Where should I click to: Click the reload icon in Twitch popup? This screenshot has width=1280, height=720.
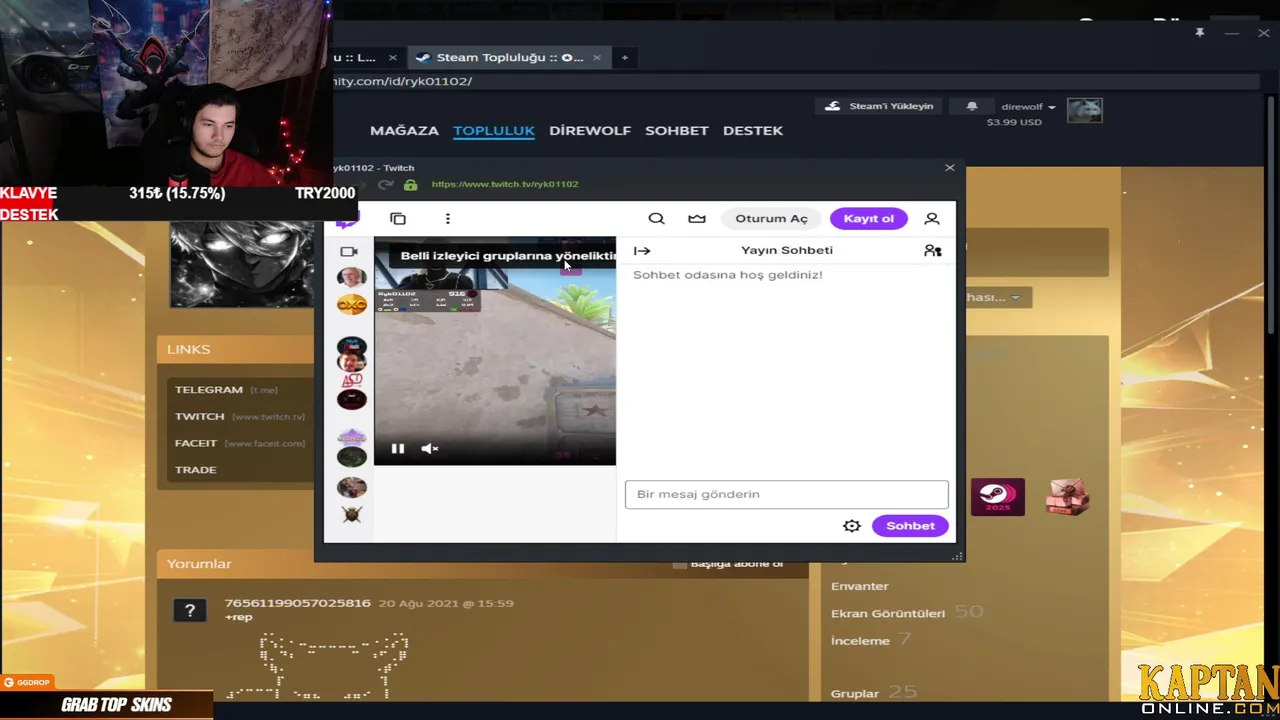tap(385, 185)
